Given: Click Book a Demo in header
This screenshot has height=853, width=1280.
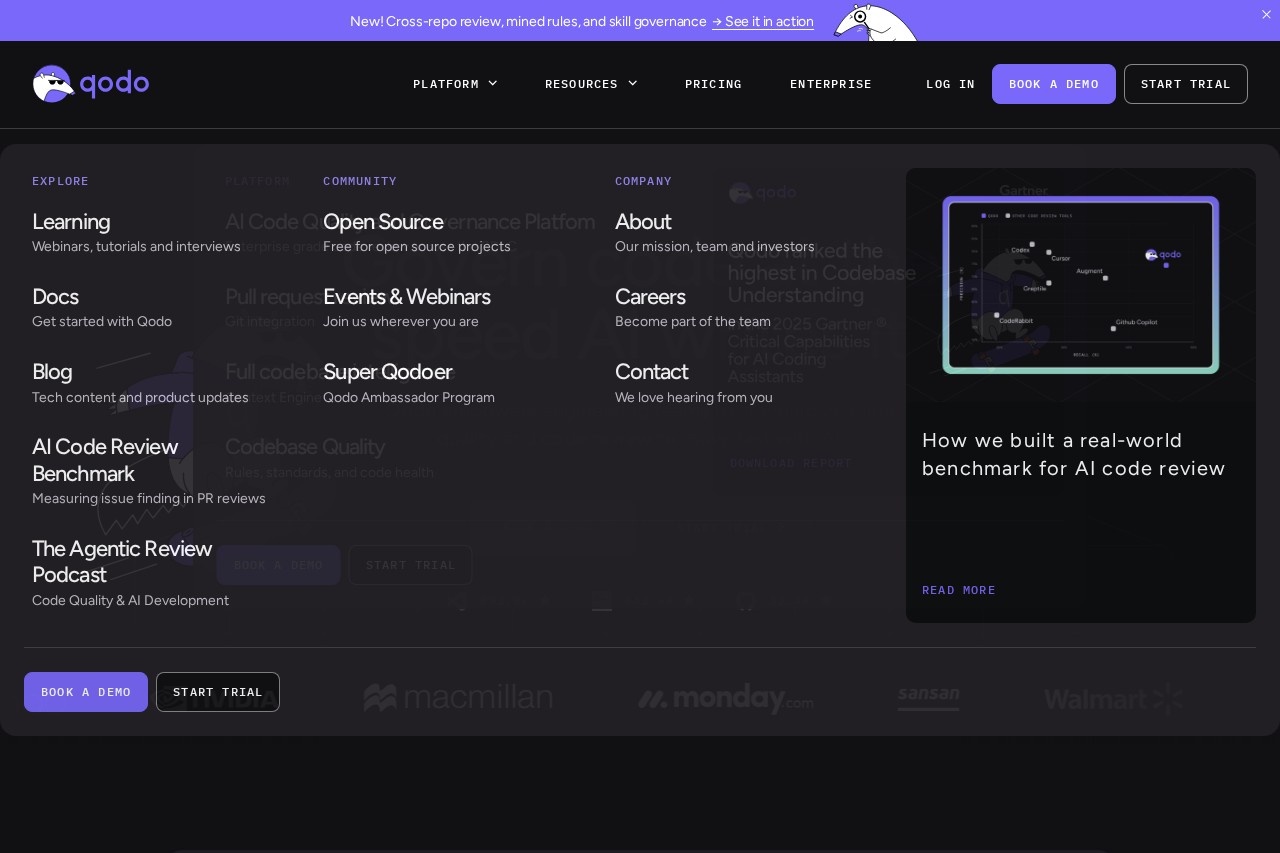Looking at the screenshot, I should click(x=1054, y=84).
